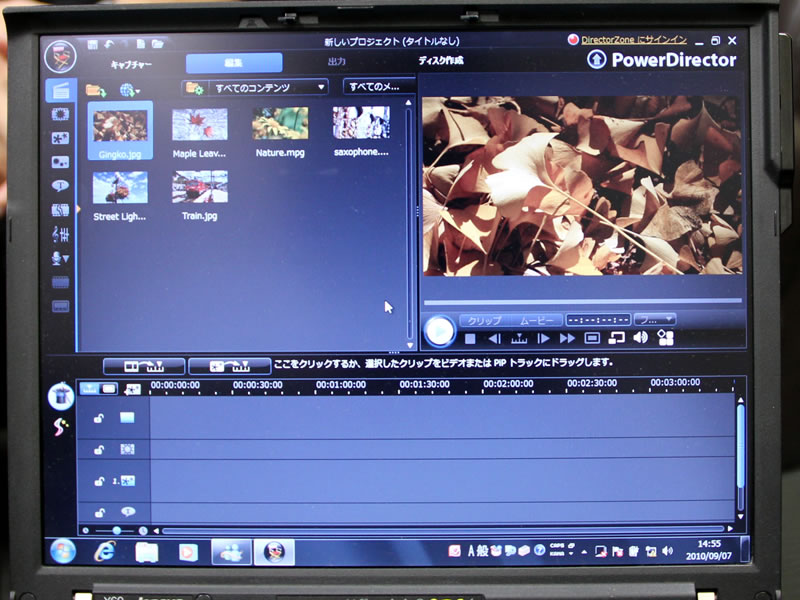
Task: Open the すべてのメ... media type dropdown
Action: pyautogui.click(x=378, y=87)
